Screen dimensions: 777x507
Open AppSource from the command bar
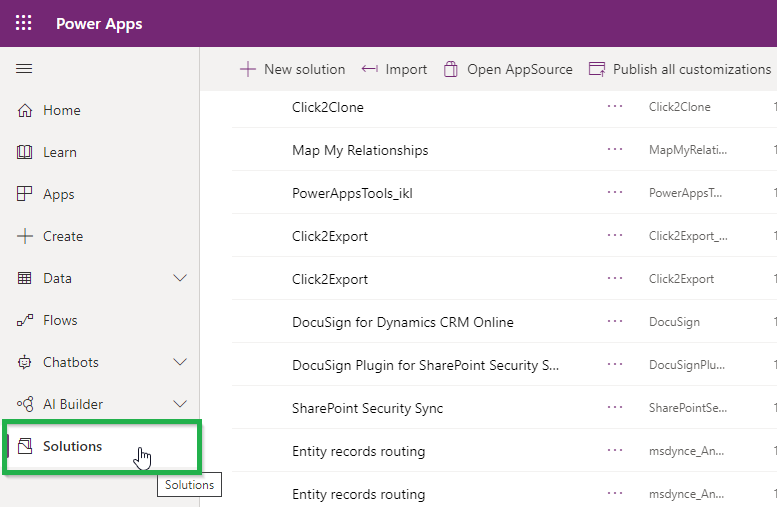(x=508, y=69)
